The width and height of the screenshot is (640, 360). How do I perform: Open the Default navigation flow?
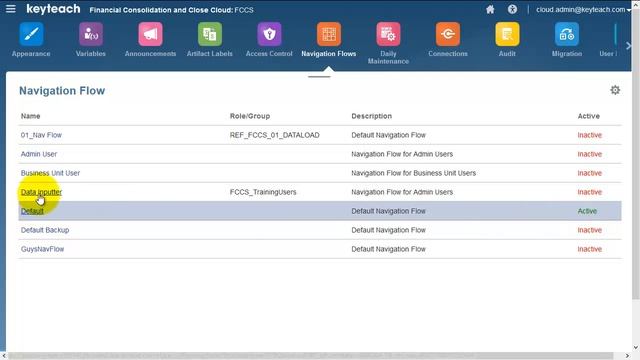pyautogui.click(x=32, y=211)
